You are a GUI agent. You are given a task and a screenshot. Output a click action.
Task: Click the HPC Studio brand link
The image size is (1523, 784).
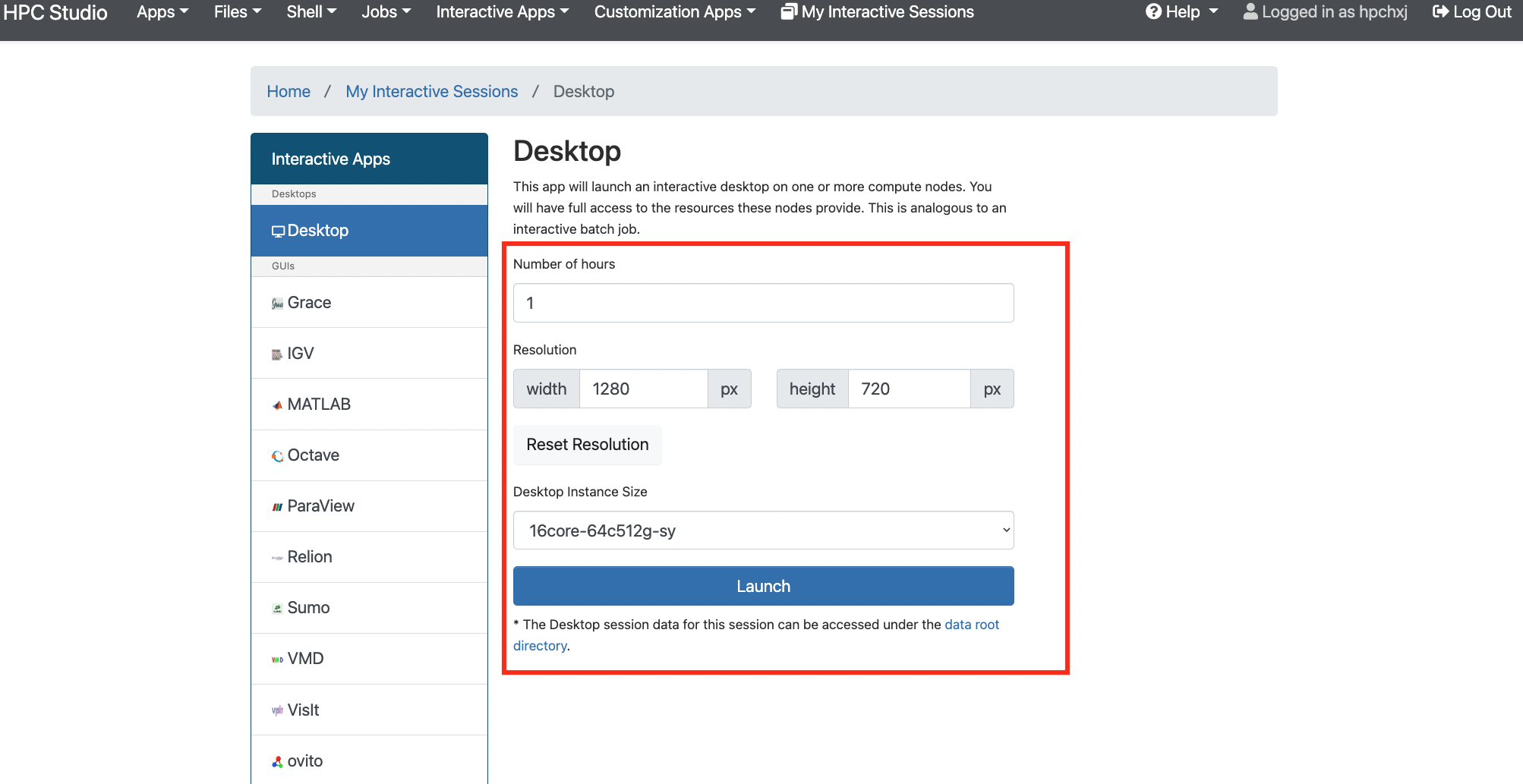[55, 12]
